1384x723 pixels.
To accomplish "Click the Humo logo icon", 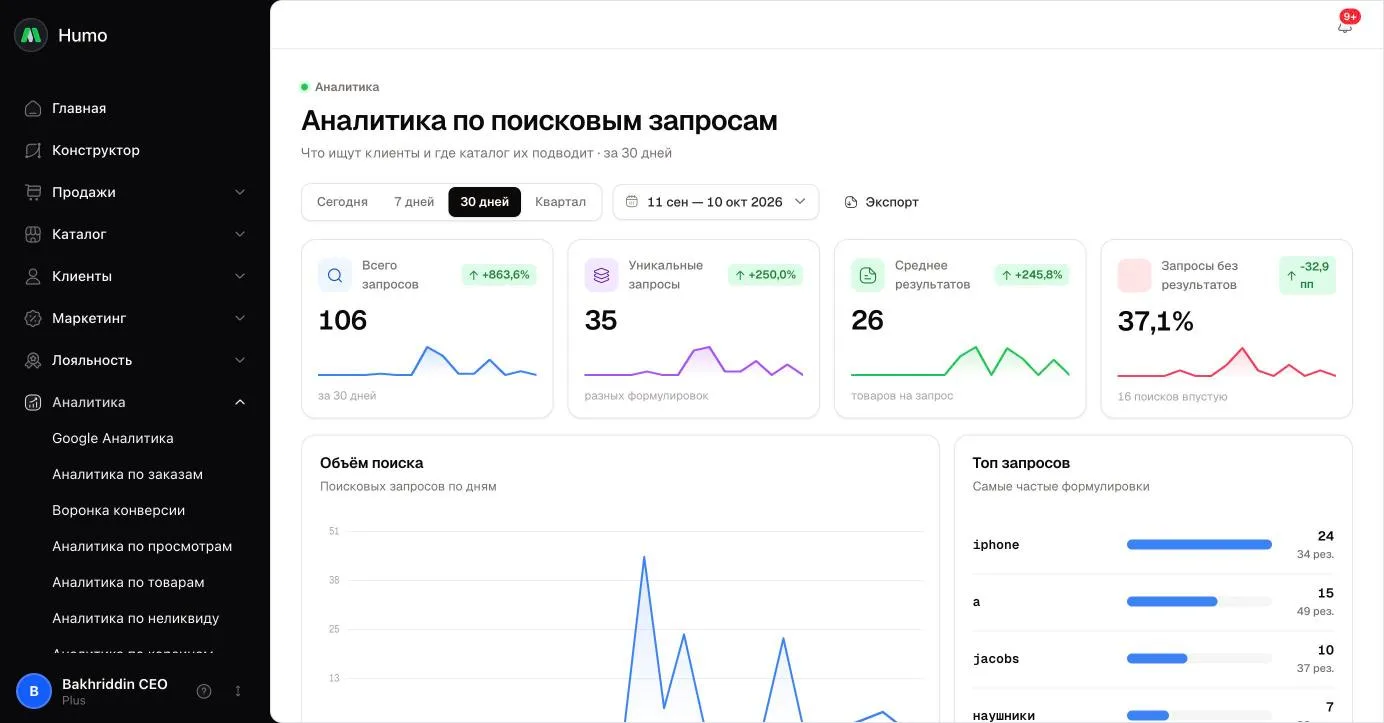I will pyautogui.click(x=31, y=35).
